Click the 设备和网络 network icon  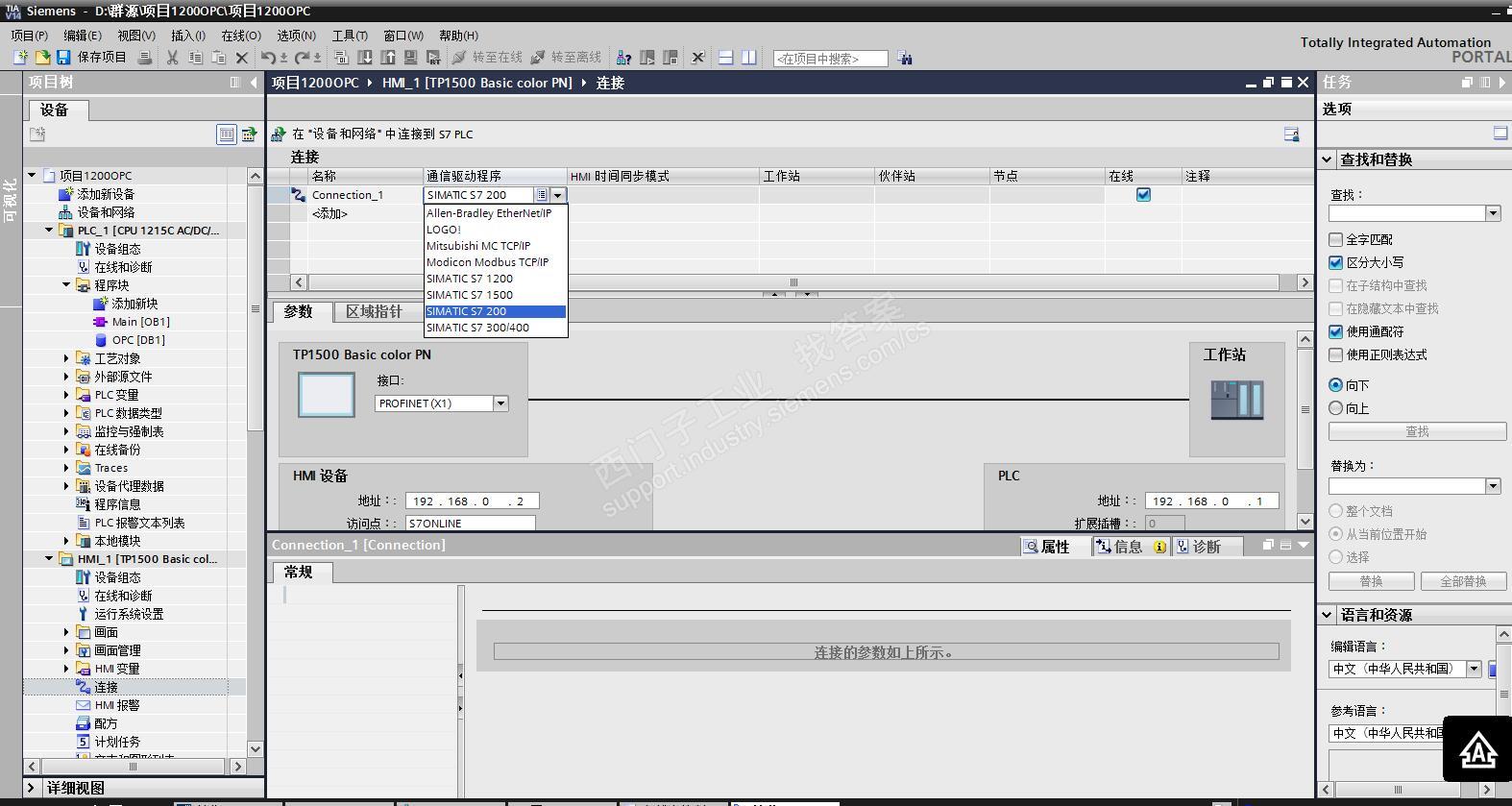click(66, 212)
